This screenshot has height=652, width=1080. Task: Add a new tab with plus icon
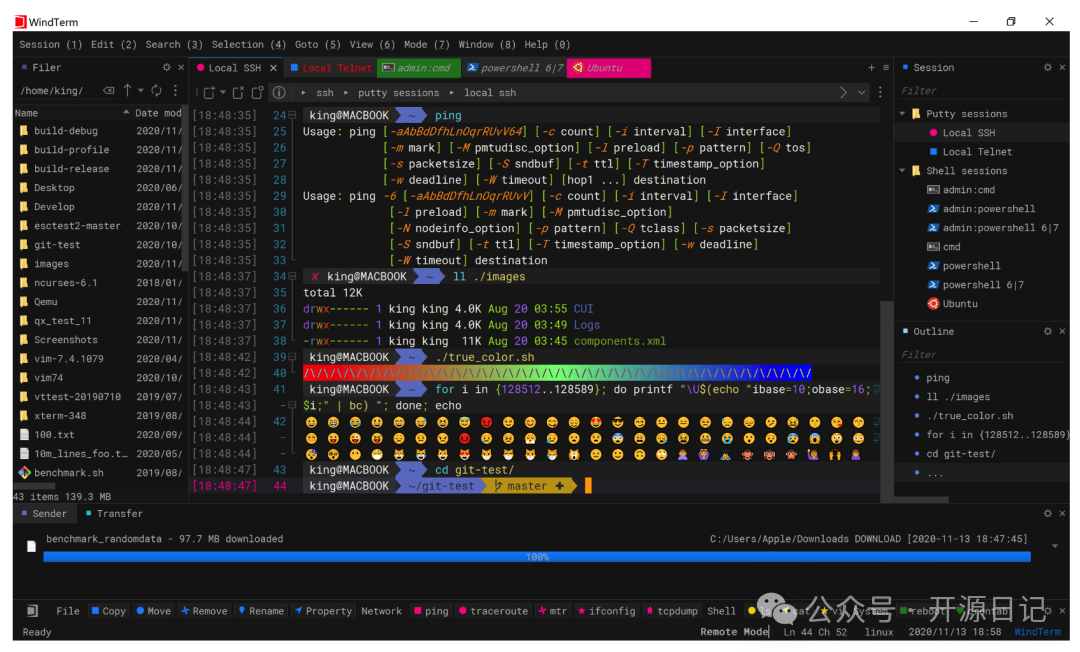pyautogui.click(x=871, y=68)
